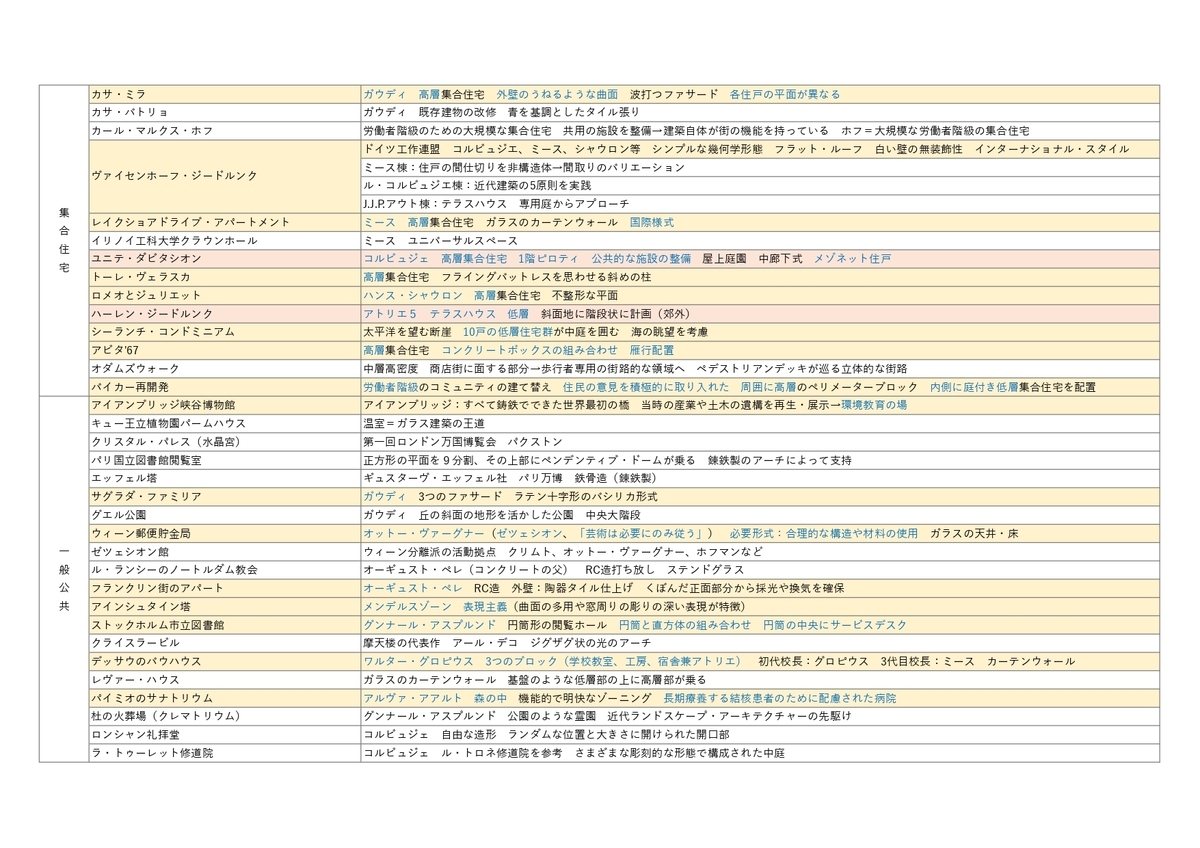Select the トーレ・ヴェラスカ cell

[224, 277]
